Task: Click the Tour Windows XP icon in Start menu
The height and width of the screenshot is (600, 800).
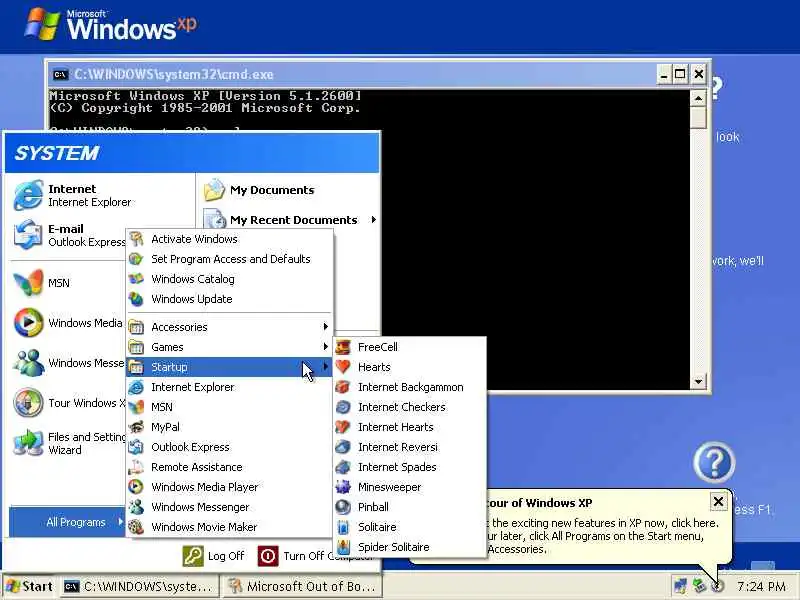Action: [x=28, y=403]
